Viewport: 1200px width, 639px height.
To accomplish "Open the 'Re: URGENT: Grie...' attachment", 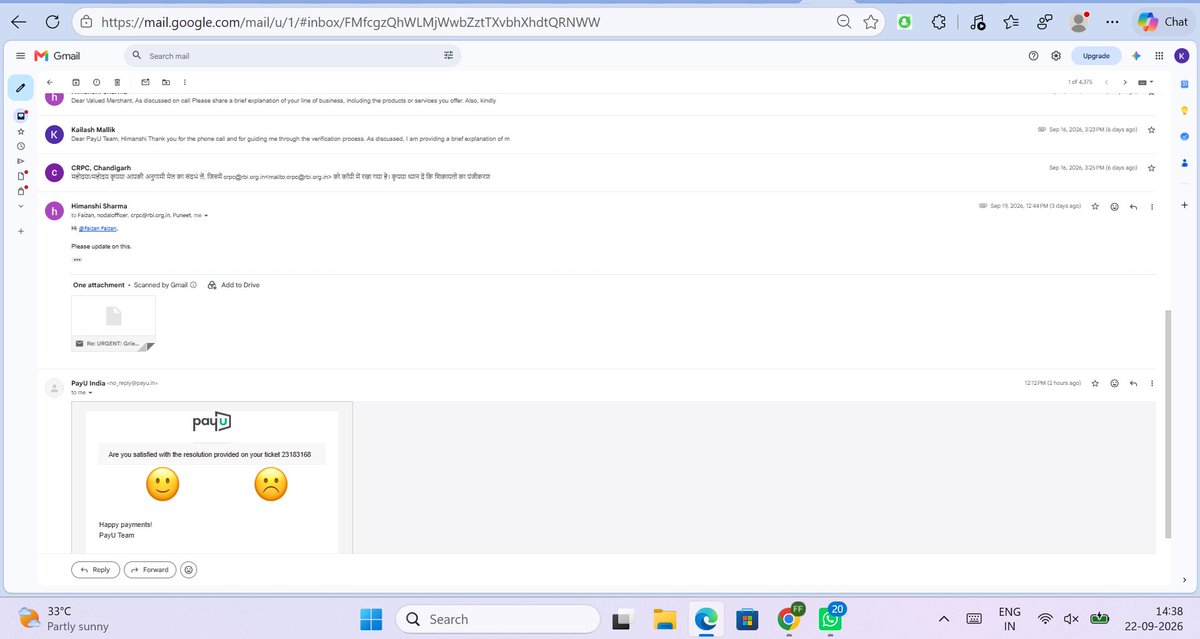I will coord(113,323).
